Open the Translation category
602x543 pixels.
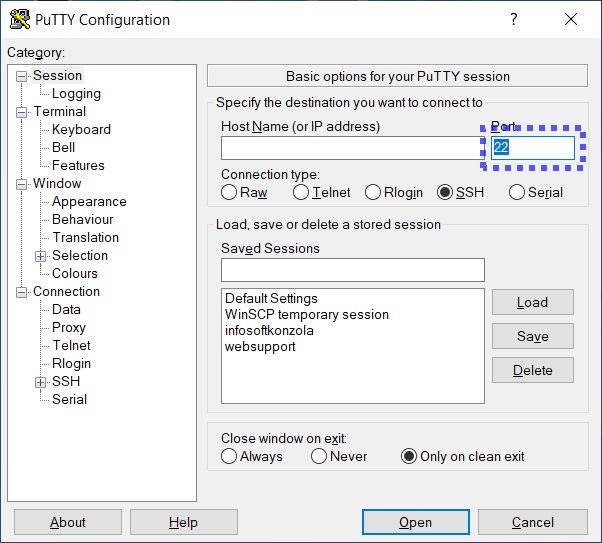(86, 237)
